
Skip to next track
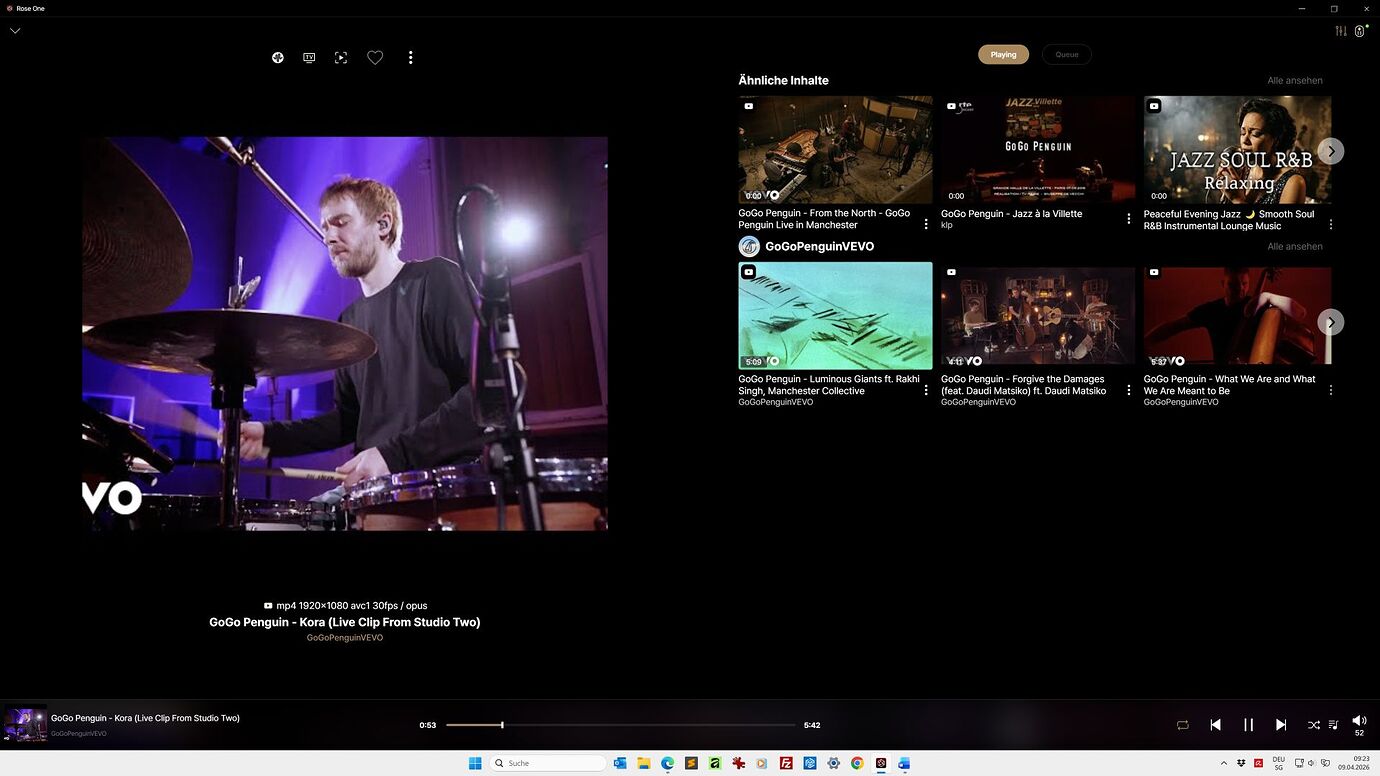[x=1281, y=725]
